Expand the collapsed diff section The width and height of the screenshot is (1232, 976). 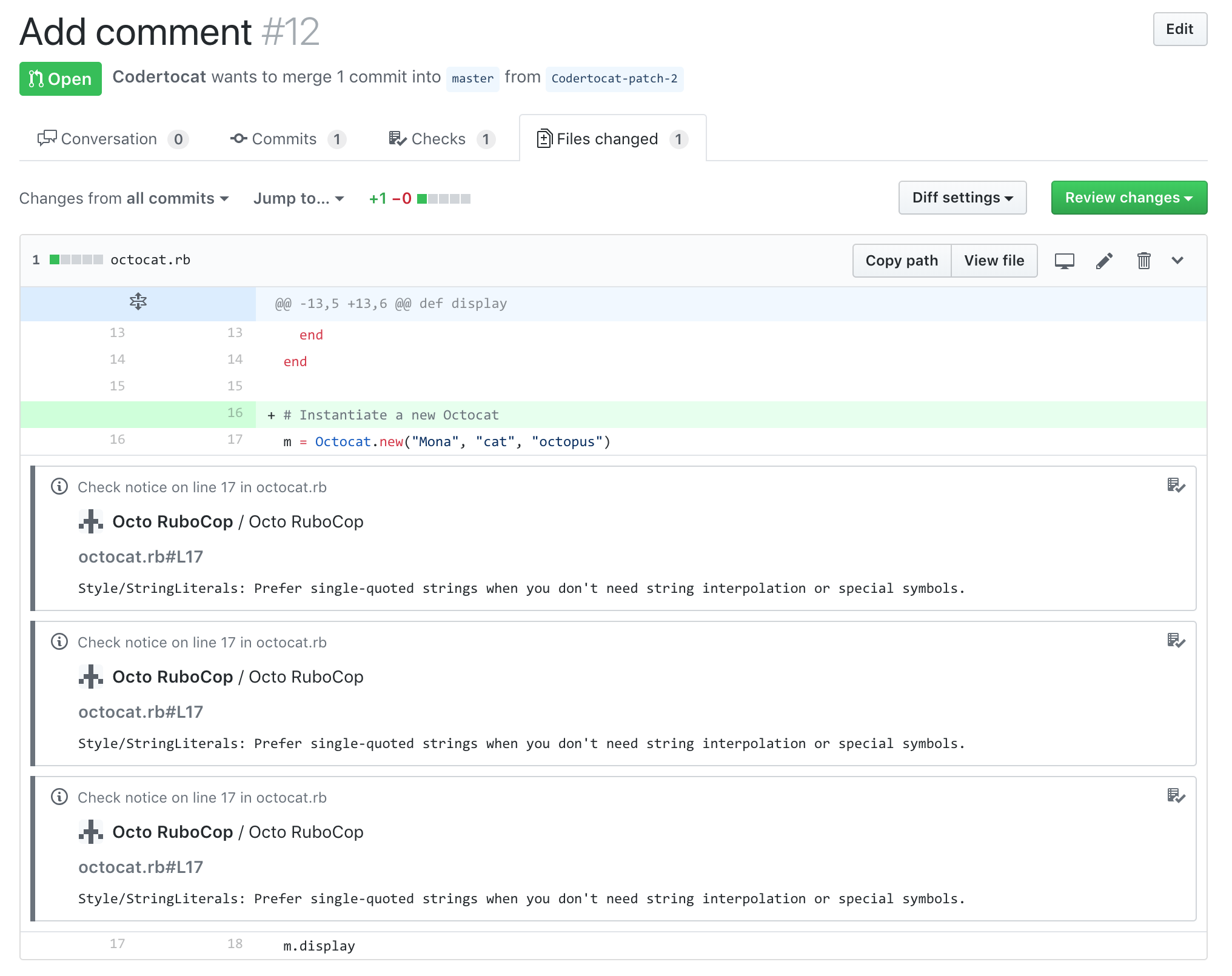tap(139, 302)
